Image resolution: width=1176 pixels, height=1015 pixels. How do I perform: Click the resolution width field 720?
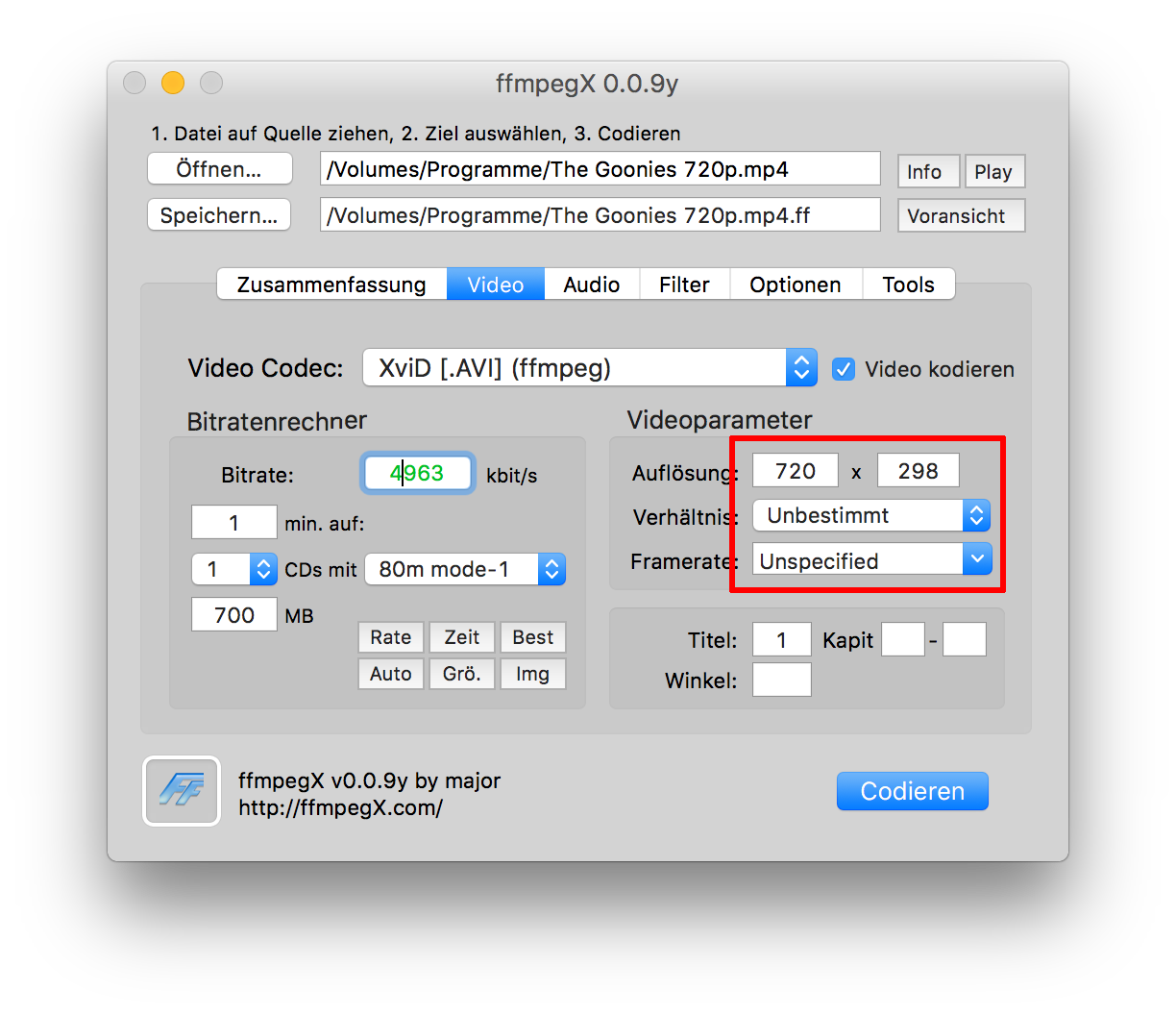(x=796, y=471)
